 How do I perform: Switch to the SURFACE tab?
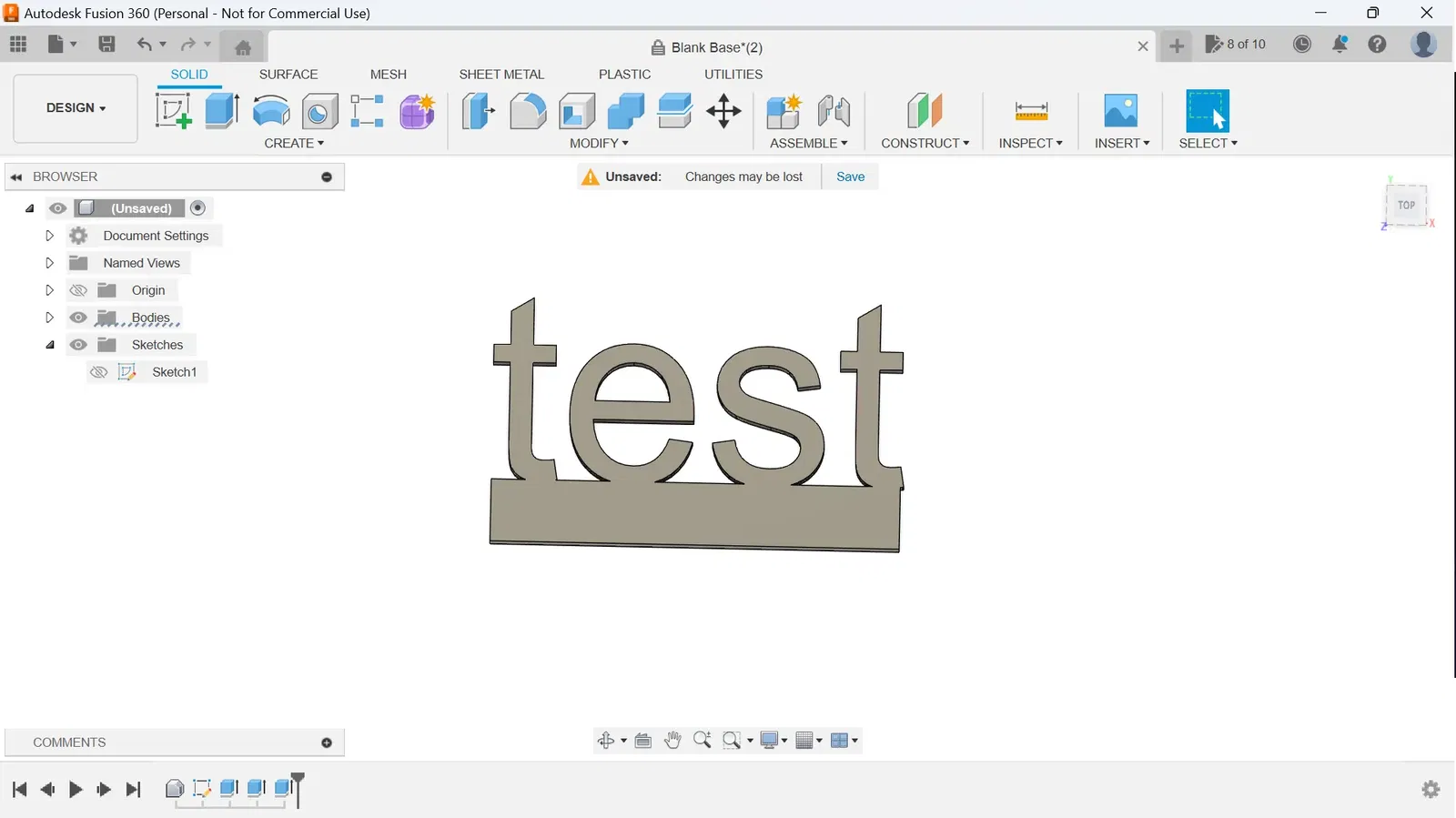pyautogui.click(x=288, y=75)
